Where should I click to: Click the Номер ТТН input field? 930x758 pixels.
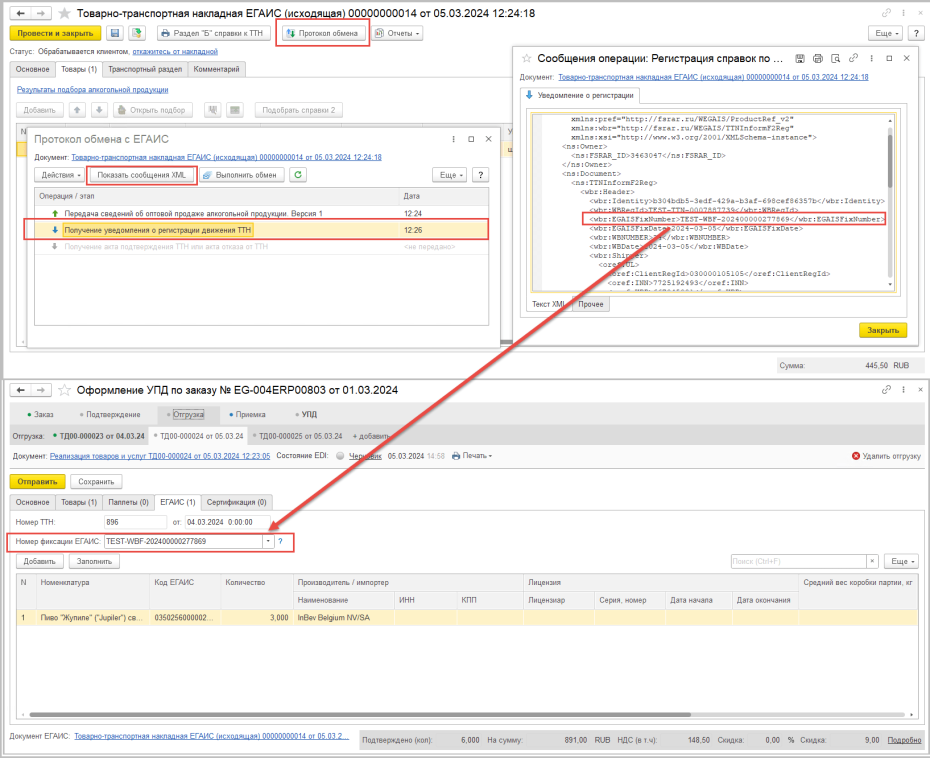click(136, 522)
